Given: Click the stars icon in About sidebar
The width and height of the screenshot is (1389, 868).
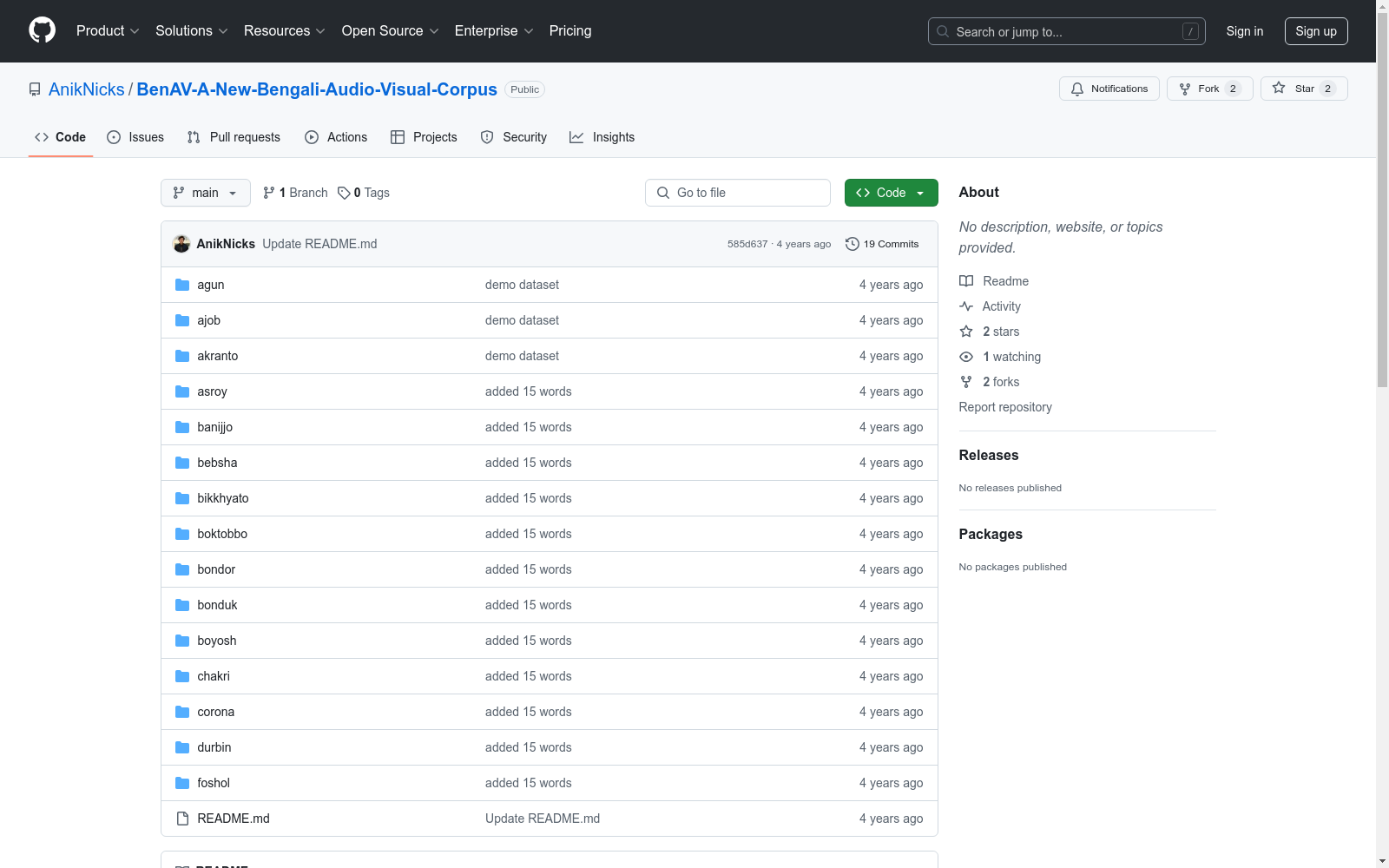Looking at the screenshot, I should pyautogui.click(x=966, y=332).
